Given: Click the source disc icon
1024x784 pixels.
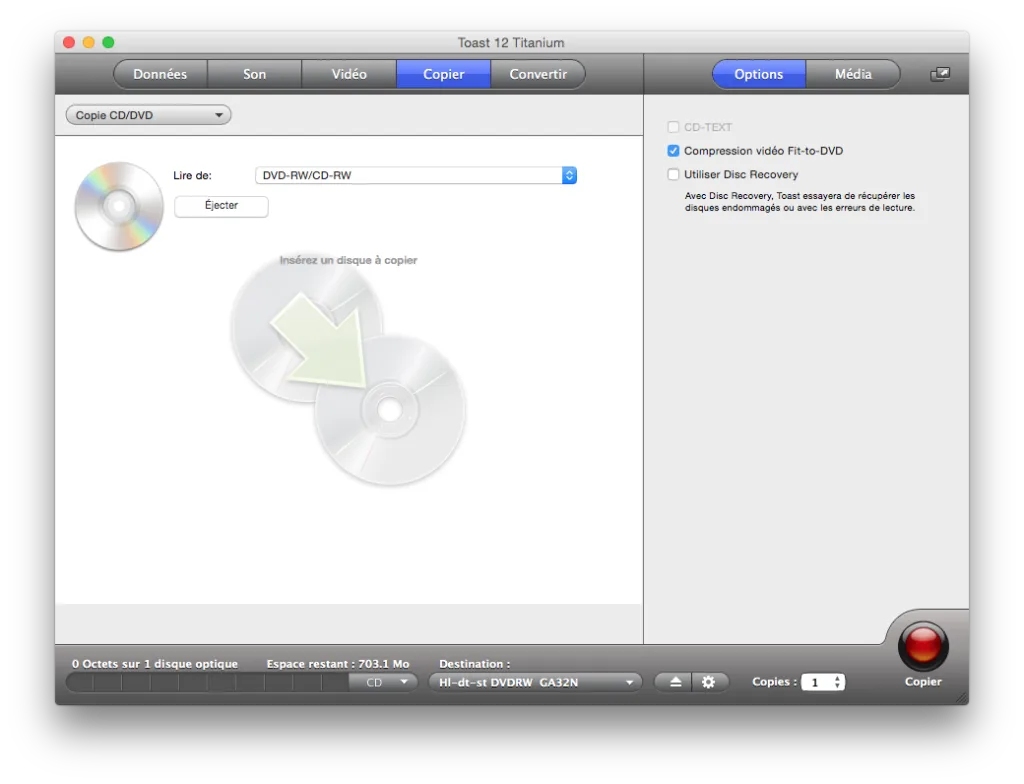Looking at the screenshot, I should [118, 206].
